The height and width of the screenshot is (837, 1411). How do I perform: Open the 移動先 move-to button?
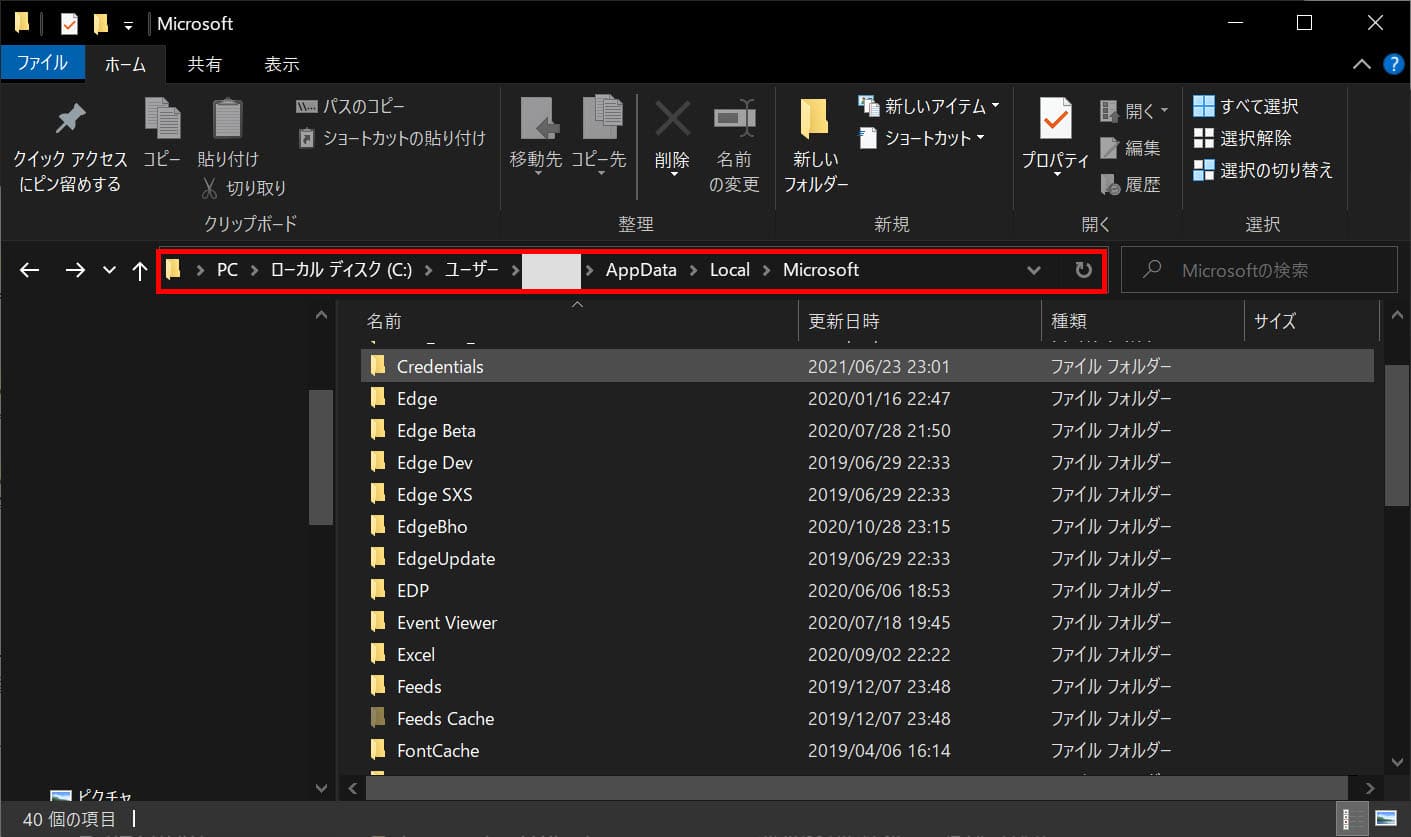point(537,138)
